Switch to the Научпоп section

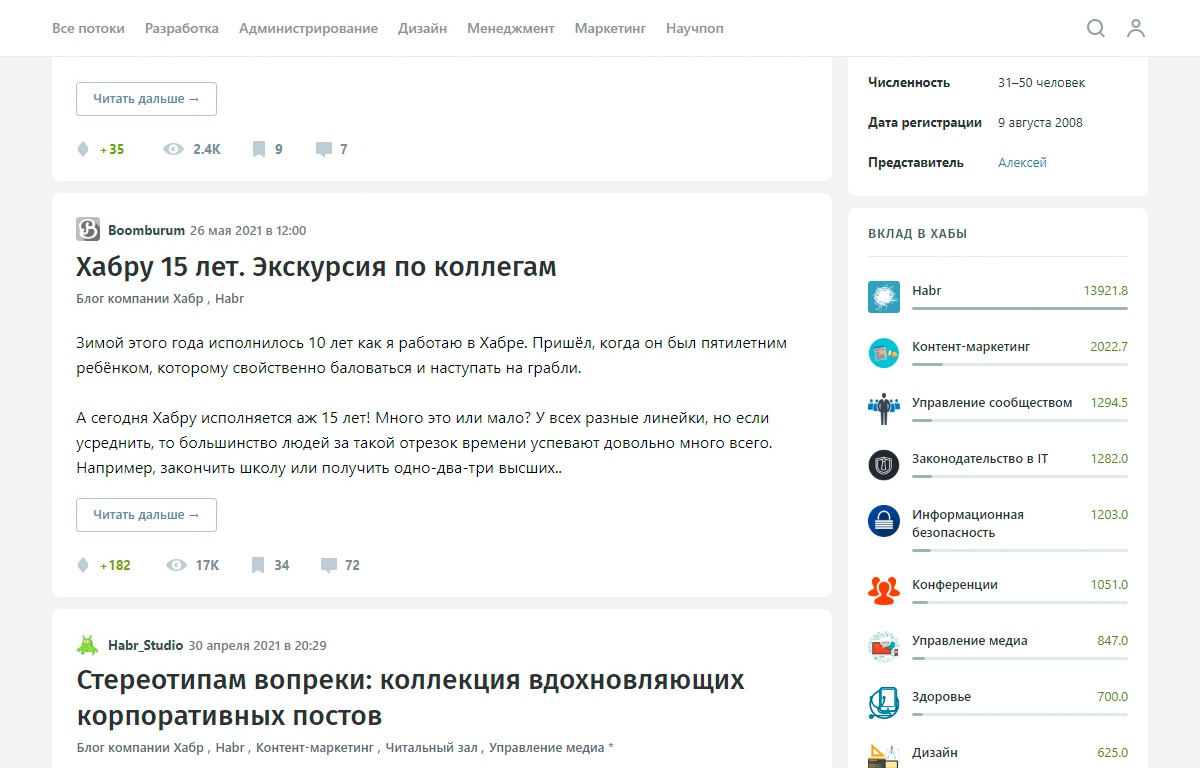[x=694, y=28]
